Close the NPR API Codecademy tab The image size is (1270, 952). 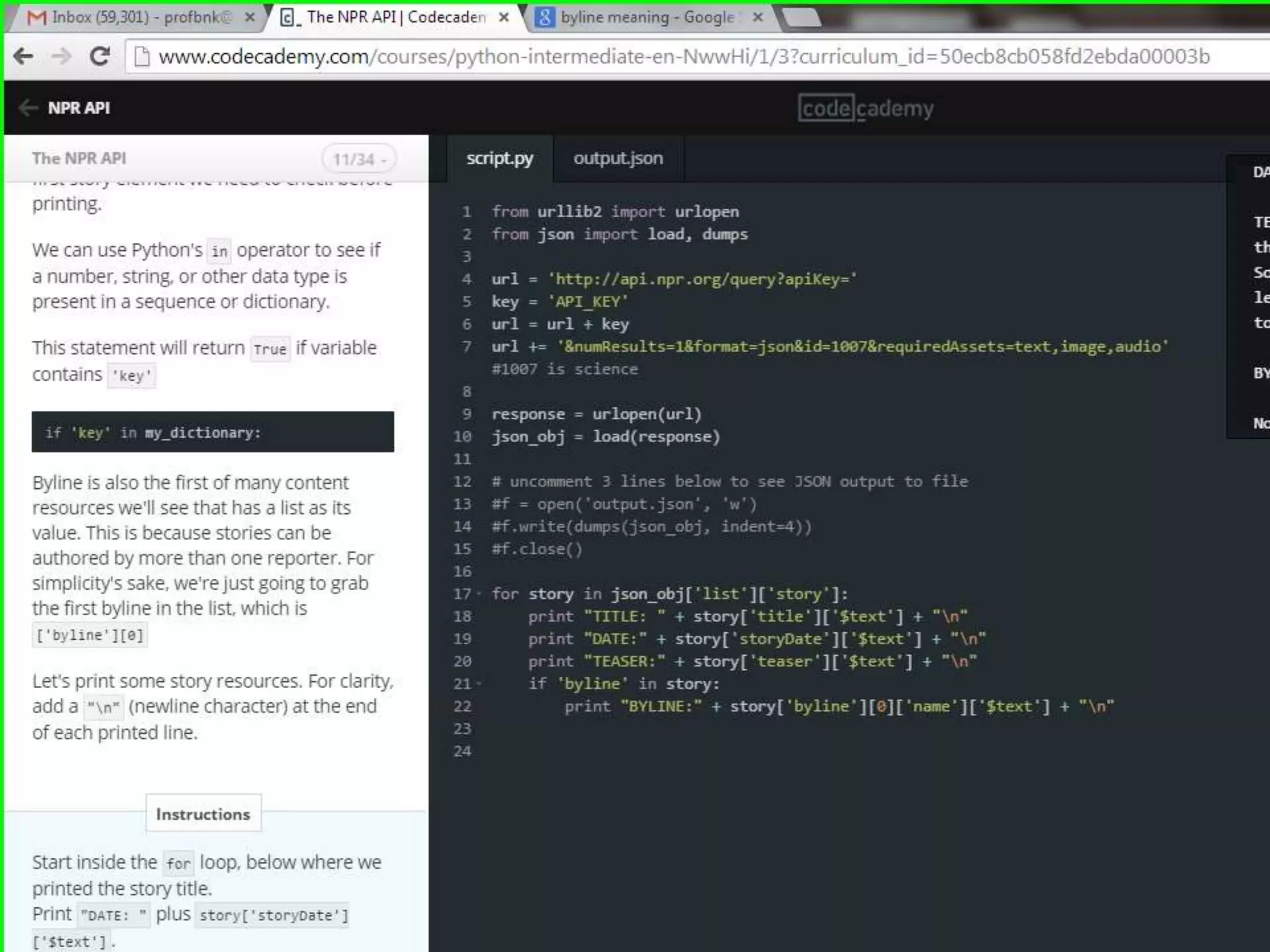[x=504, y=17]
